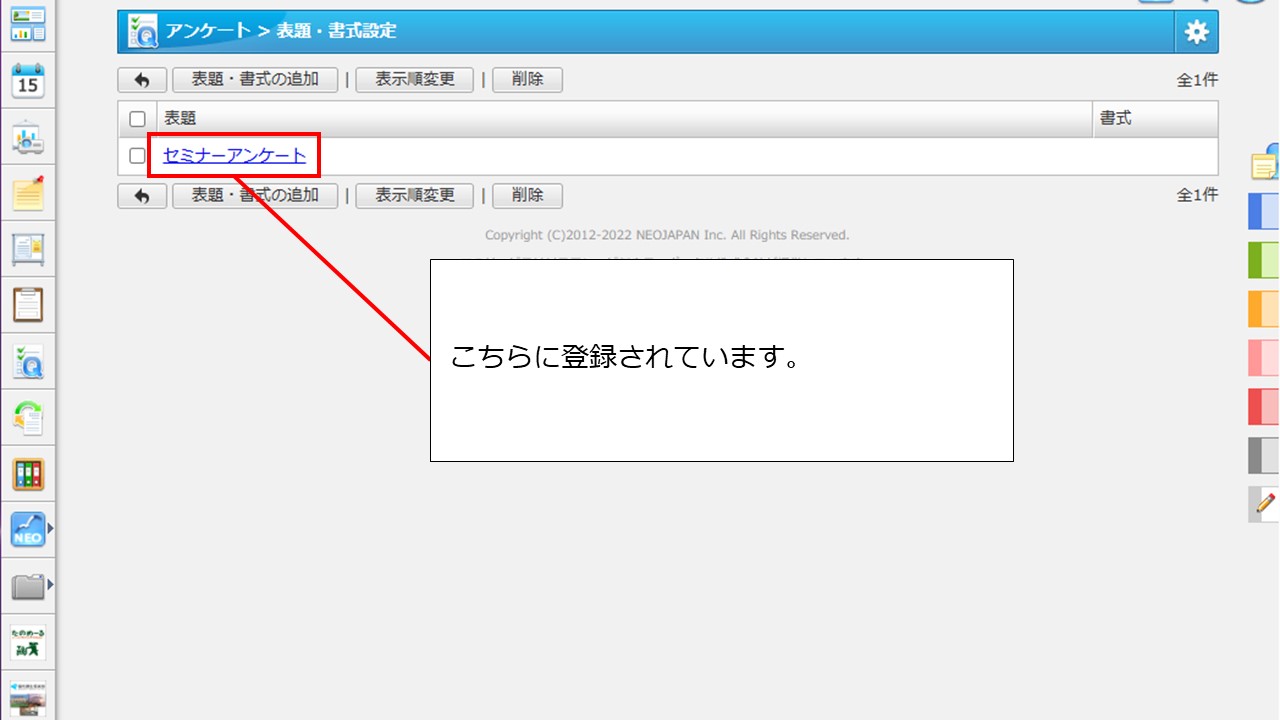Click the 表題・書式設定 title text
The width and height of the screenshot is (1280, 720).
pyautogui.click(x=336, y=31)
